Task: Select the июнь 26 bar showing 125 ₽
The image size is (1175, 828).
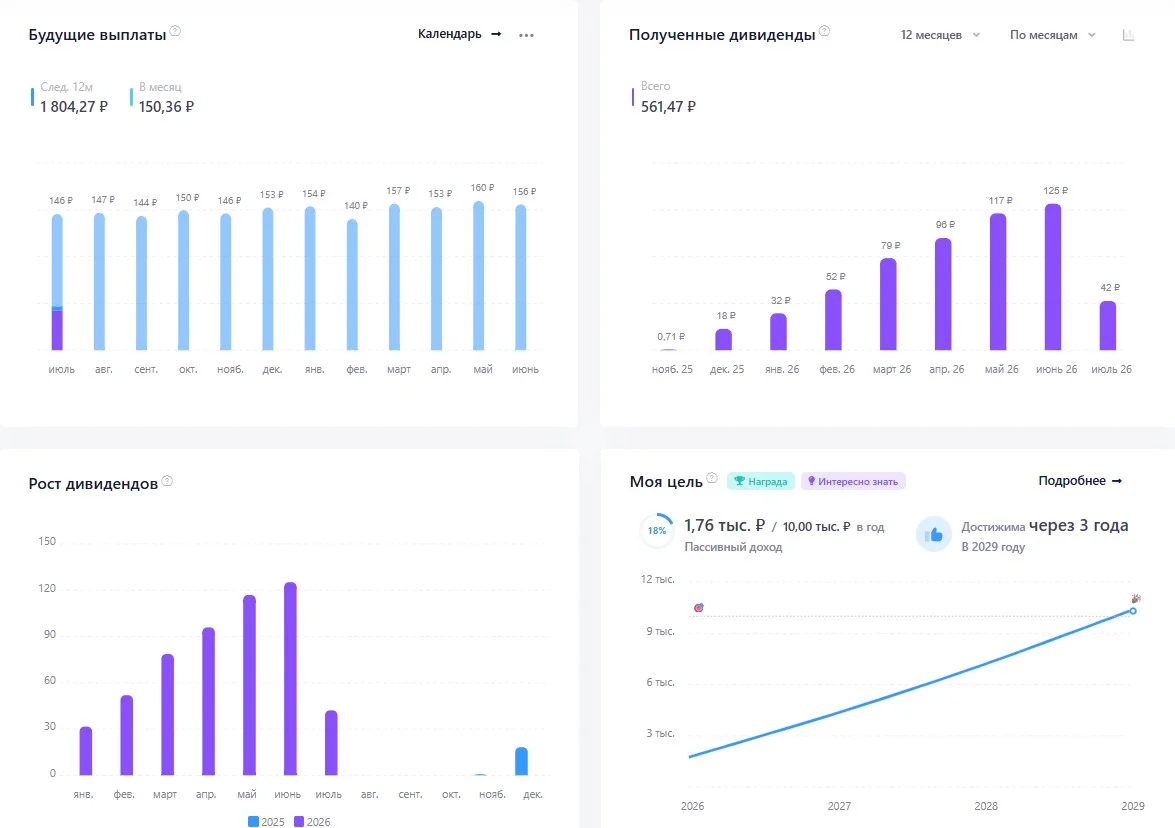Action: point(1053,277)
